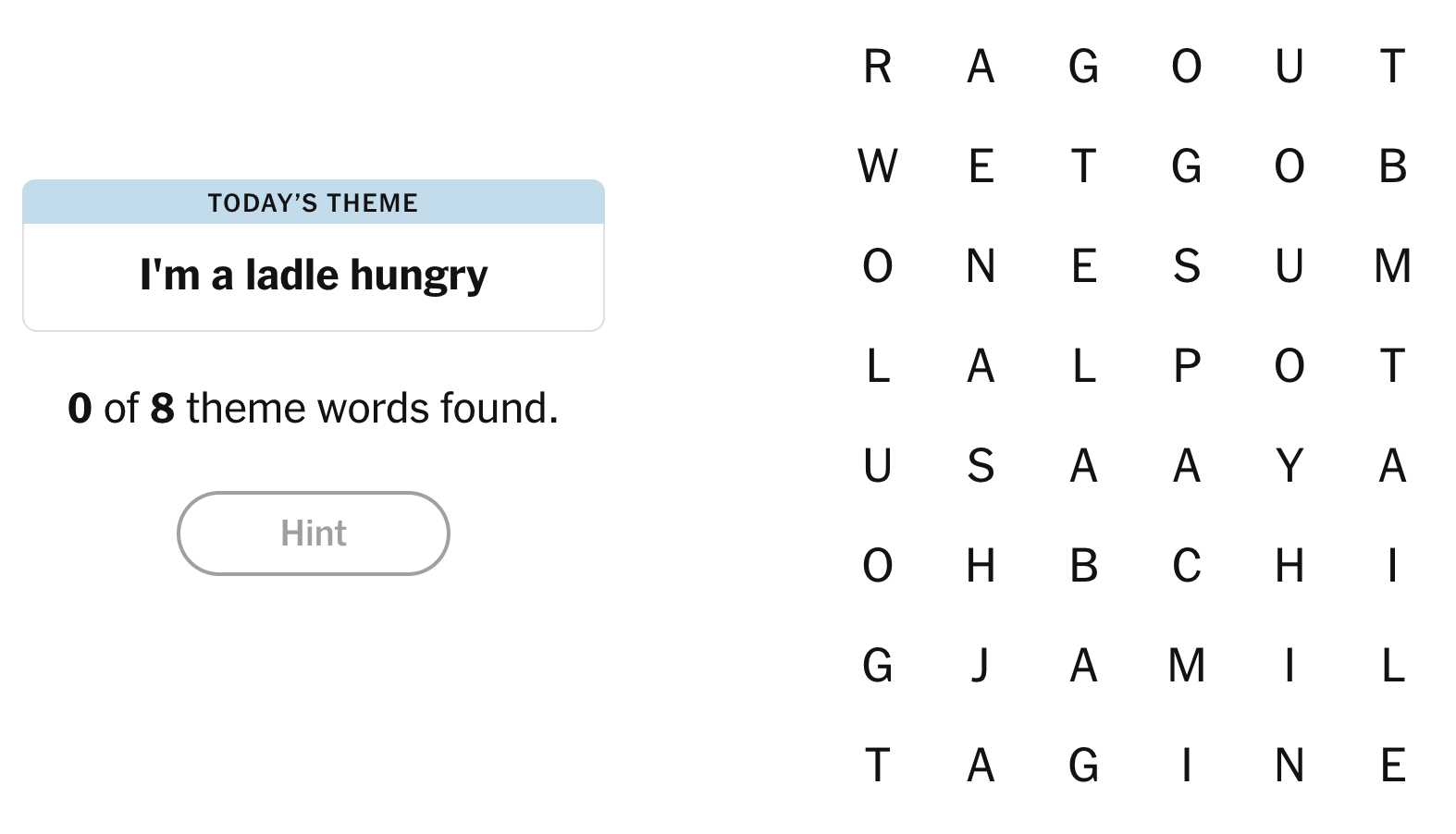Click the O in the word RAGOUT row
This screenshot has height=834, width=1456.
coord(1188,67)
